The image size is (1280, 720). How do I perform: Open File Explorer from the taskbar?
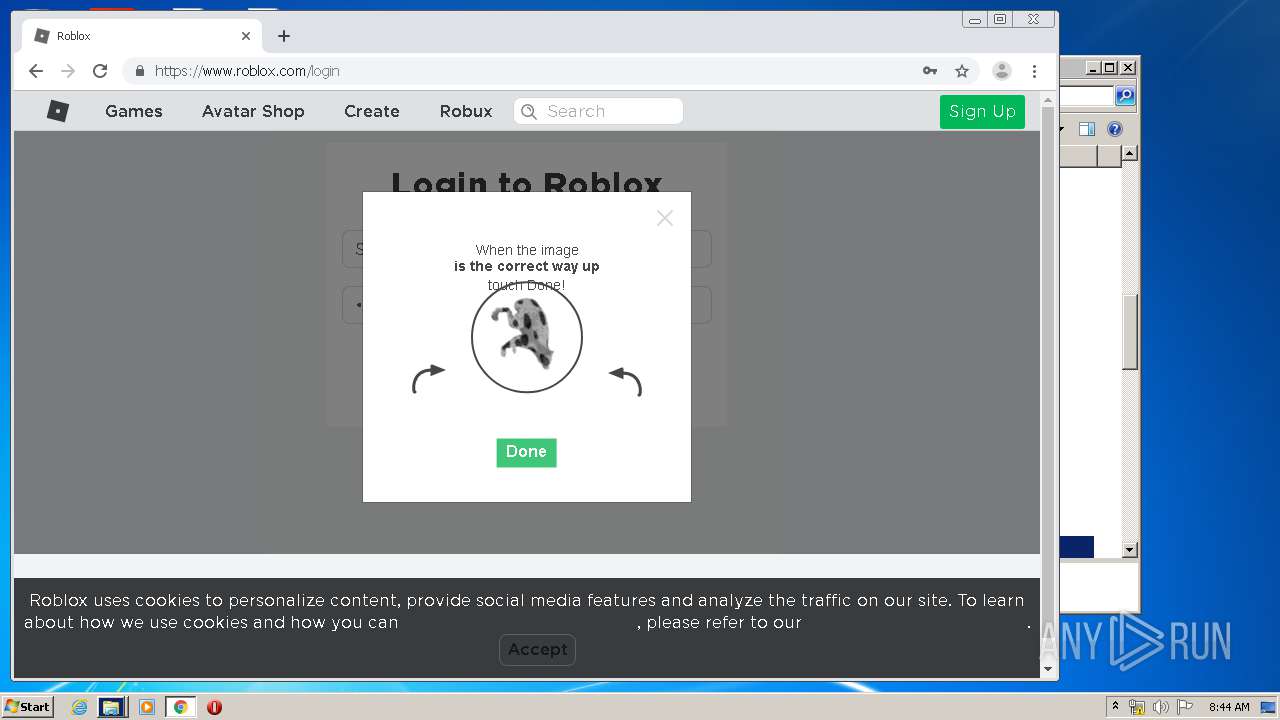pyautogui.click(x=111, y=707)
